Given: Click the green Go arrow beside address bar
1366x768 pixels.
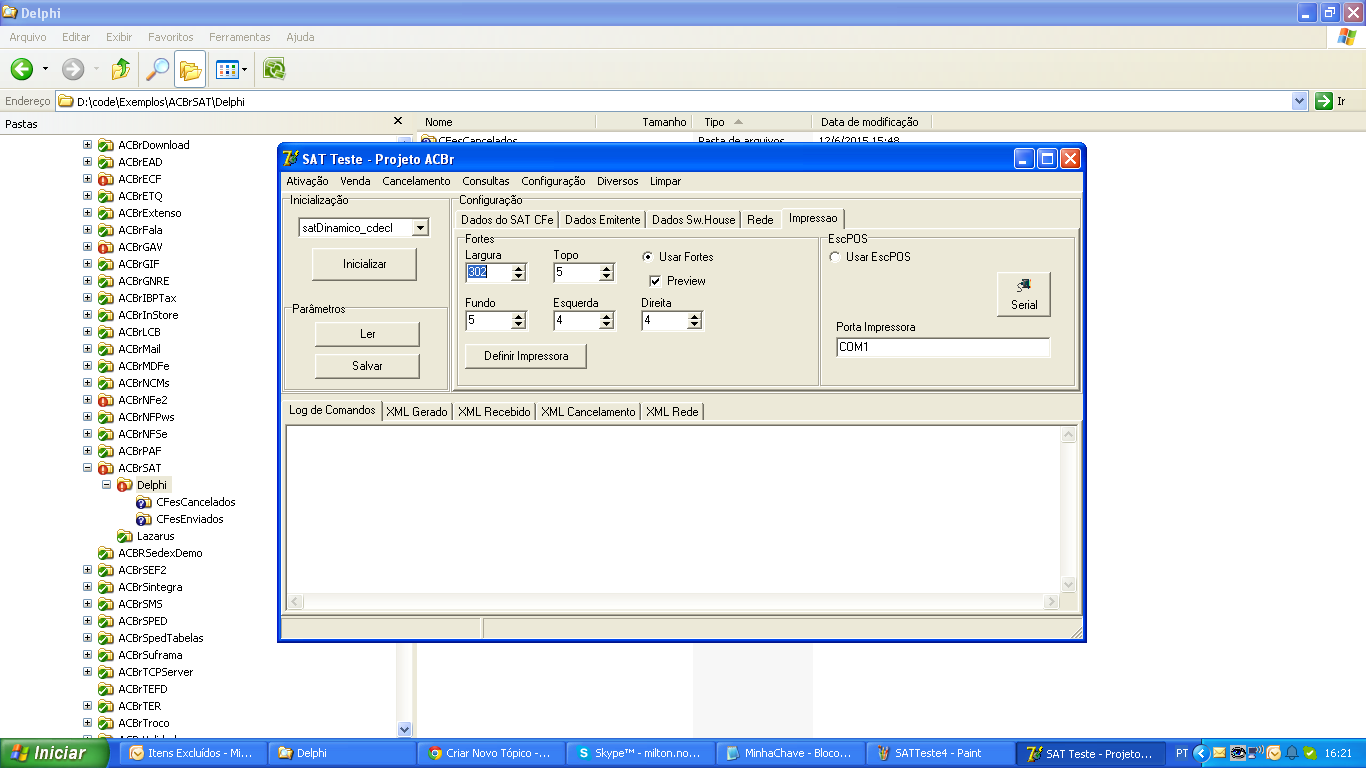Looking at the screenshot, I should coord(1324,101).
